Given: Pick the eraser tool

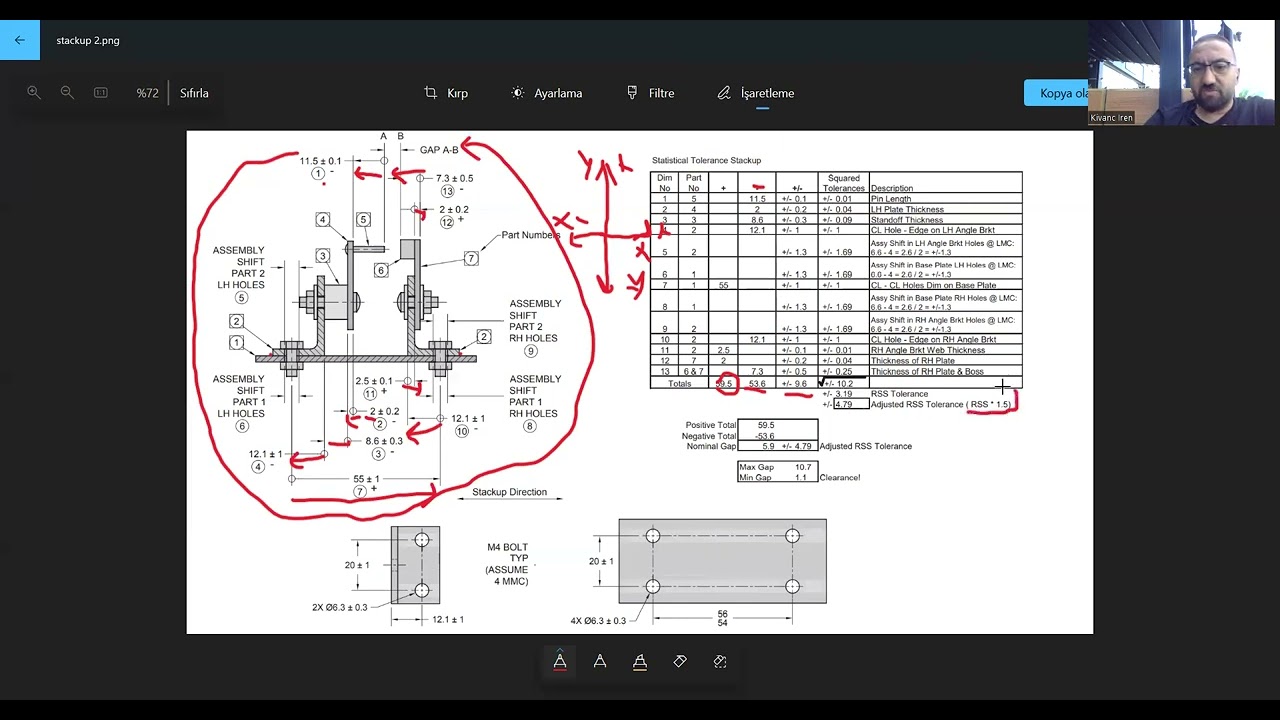Looking at the screenshot, I should (x=680, y=661).
